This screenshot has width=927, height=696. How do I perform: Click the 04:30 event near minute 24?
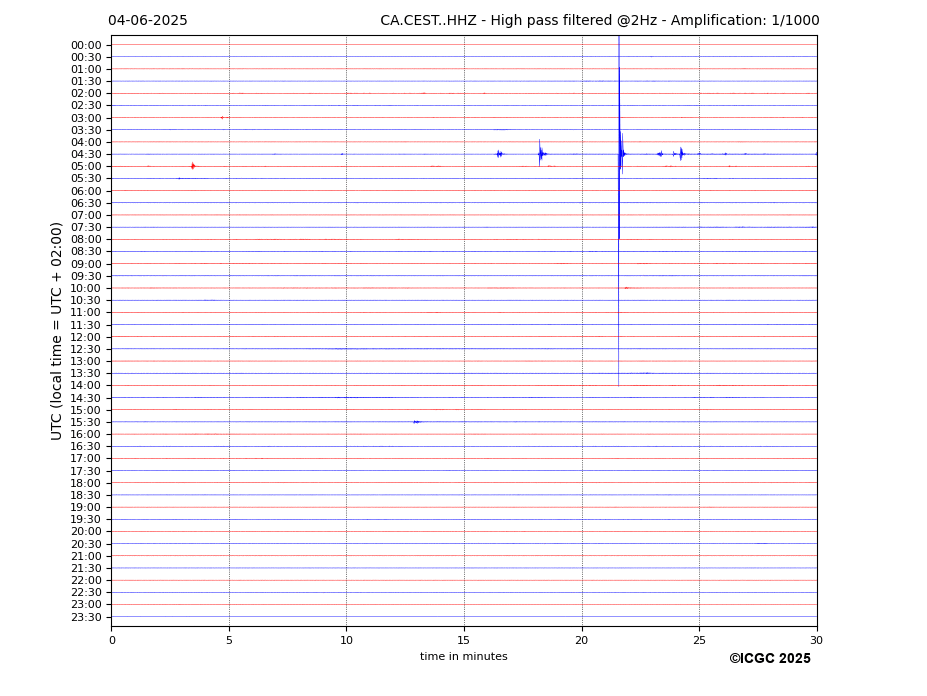(x=681, y=154)
